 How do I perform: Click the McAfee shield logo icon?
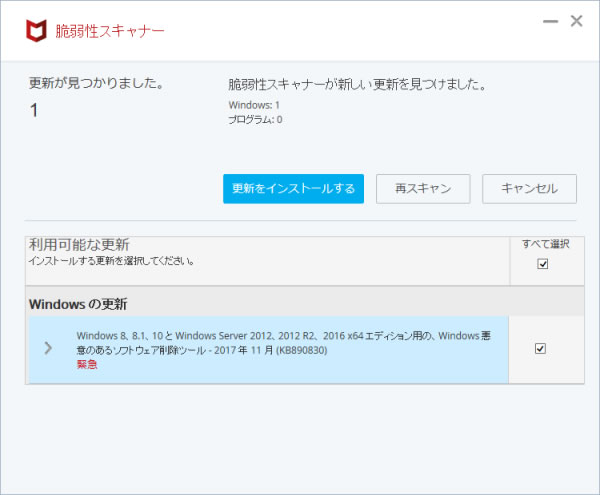click(x=36, y=30)
